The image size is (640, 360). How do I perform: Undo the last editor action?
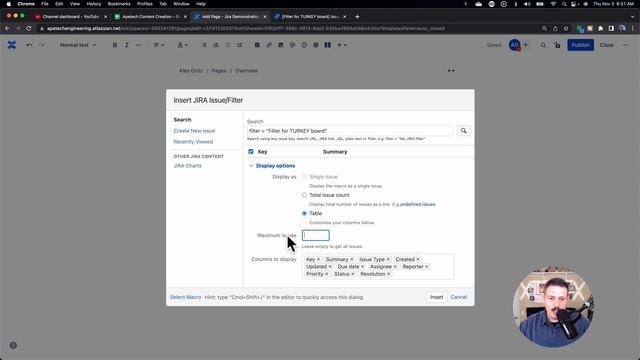(29, 45)
